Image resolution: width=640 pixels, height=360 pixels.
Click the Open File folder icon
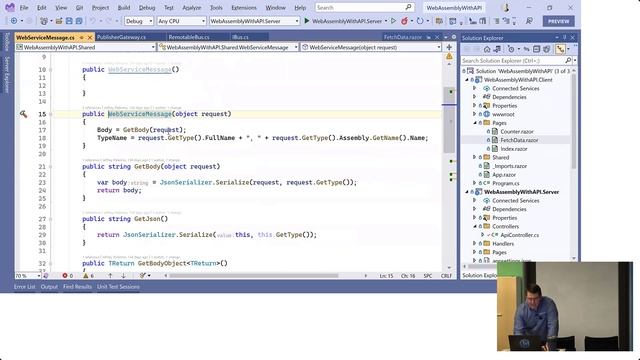click(x=59, y=21)
